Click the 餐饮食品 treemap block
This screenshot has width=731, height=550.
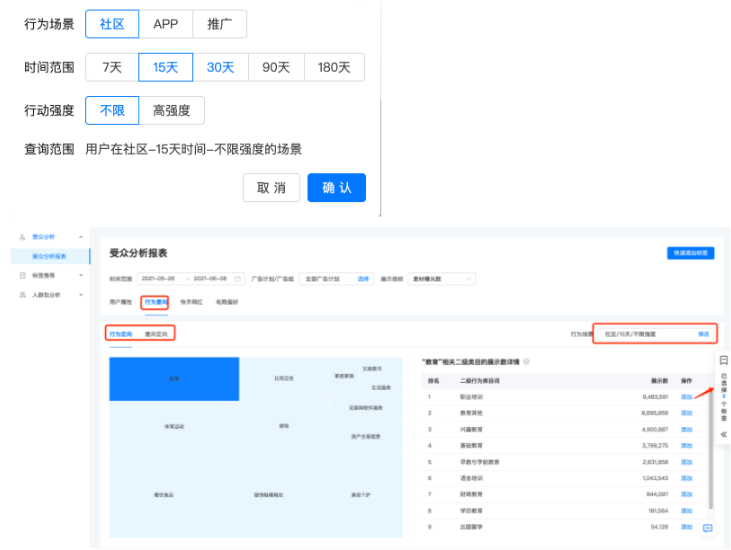(x=164, y=495)
